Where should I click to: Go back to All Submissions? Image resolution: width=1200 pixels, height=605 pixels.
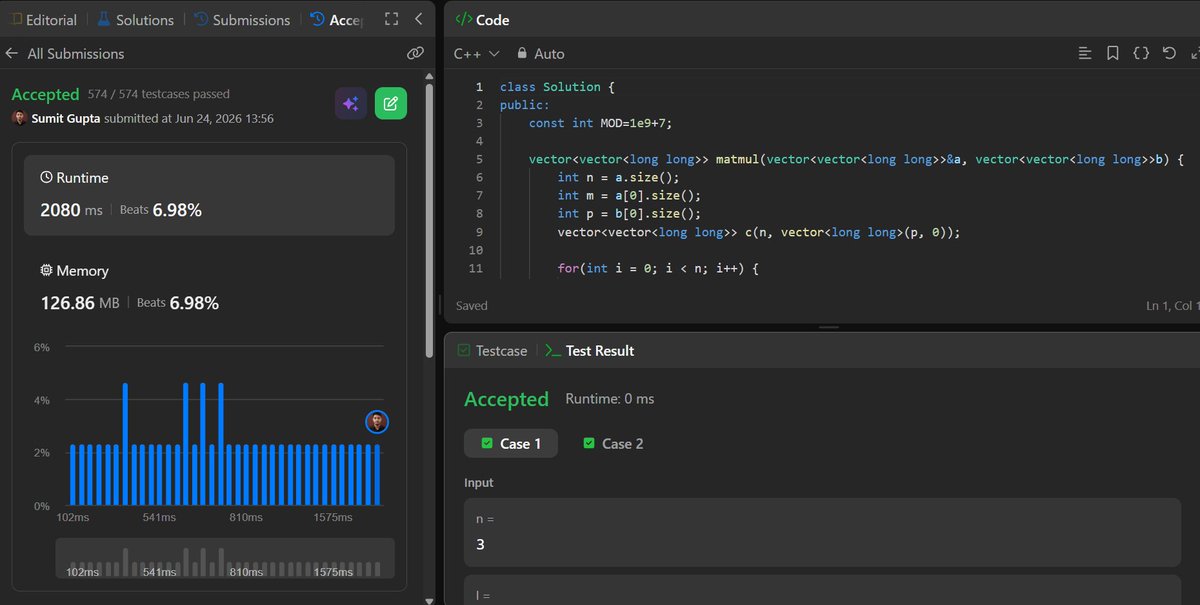coord(65,53)
